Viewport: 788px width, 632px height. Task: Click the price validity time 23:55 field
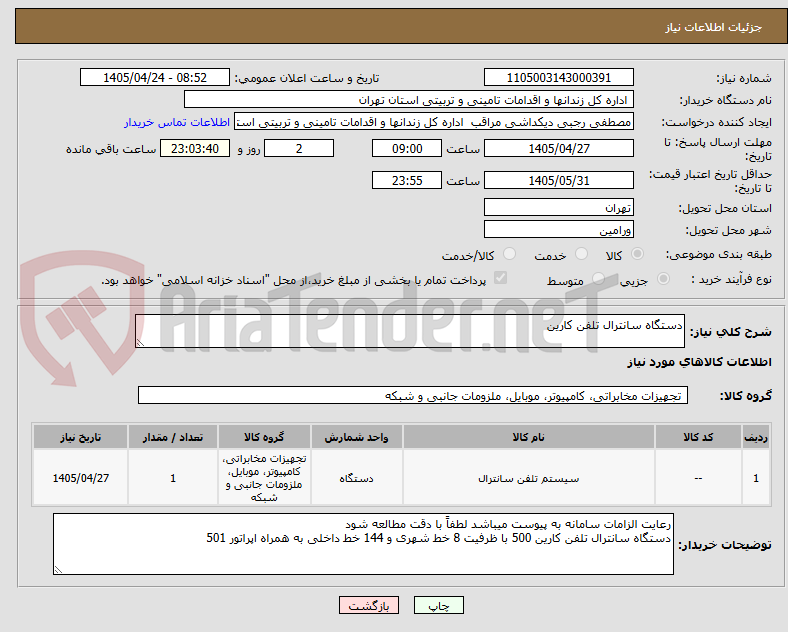(407, 180)
